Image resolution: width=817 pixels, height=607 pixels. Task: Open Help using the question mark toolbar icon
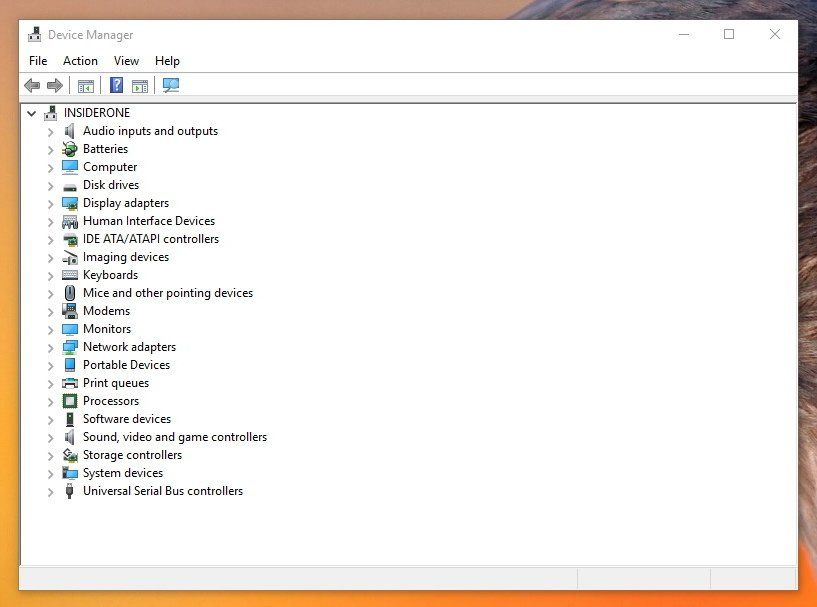[116, 85]
